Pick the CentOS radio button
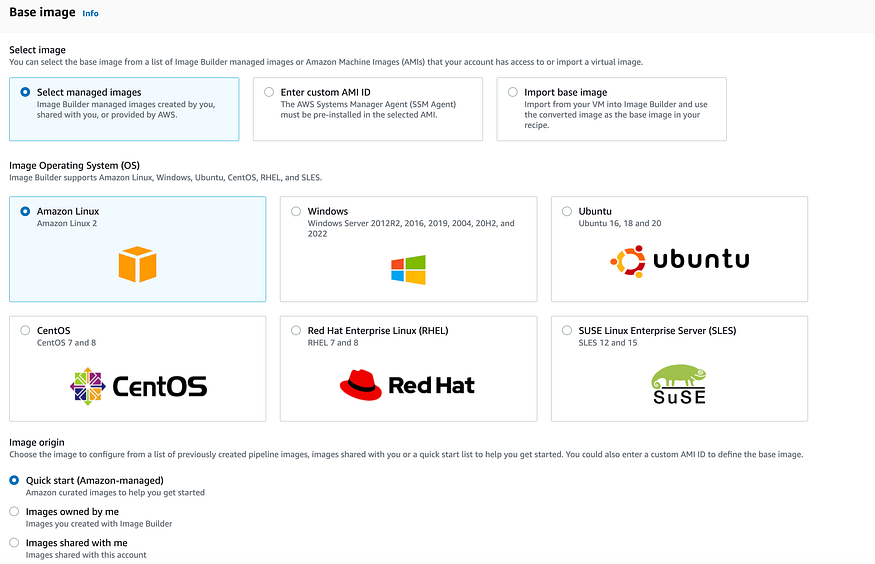Viewport: 875px width, 564px height. point(25,330)
